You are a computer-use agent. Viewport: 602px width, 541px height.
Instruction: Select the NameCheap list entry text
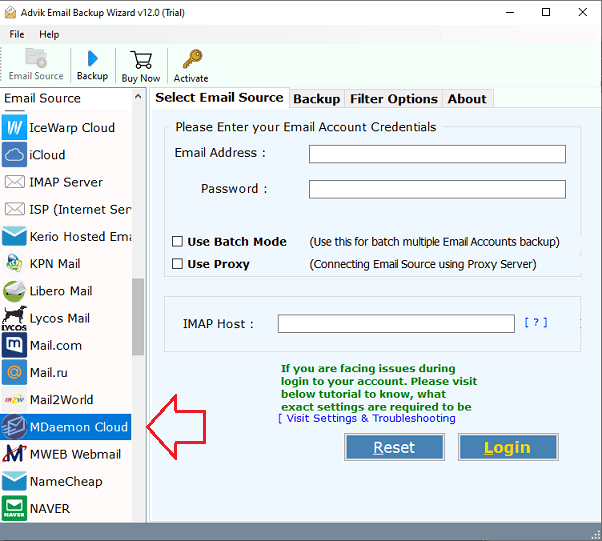pos(66,481)
